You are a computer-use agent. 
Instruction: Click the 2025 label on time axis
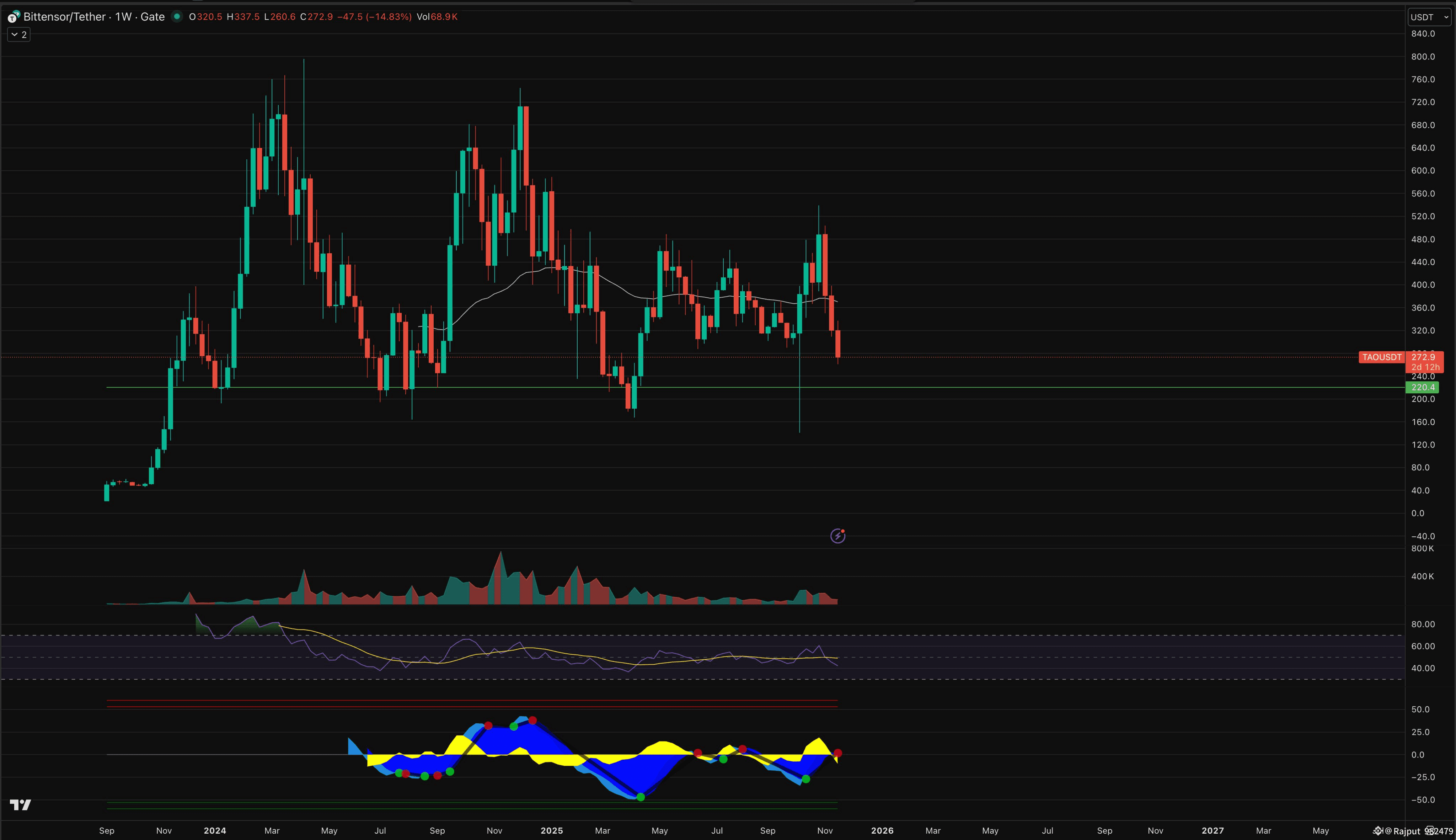click(551, 831)
